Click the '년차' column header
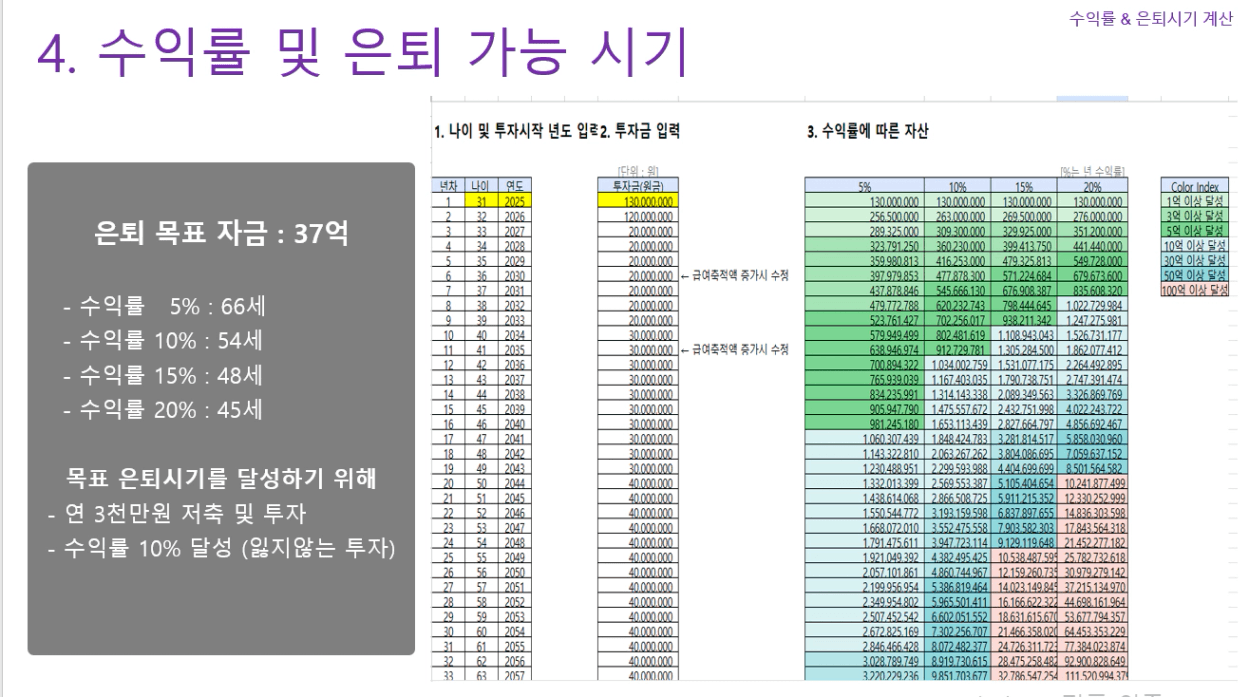 [x=446, y=185]
